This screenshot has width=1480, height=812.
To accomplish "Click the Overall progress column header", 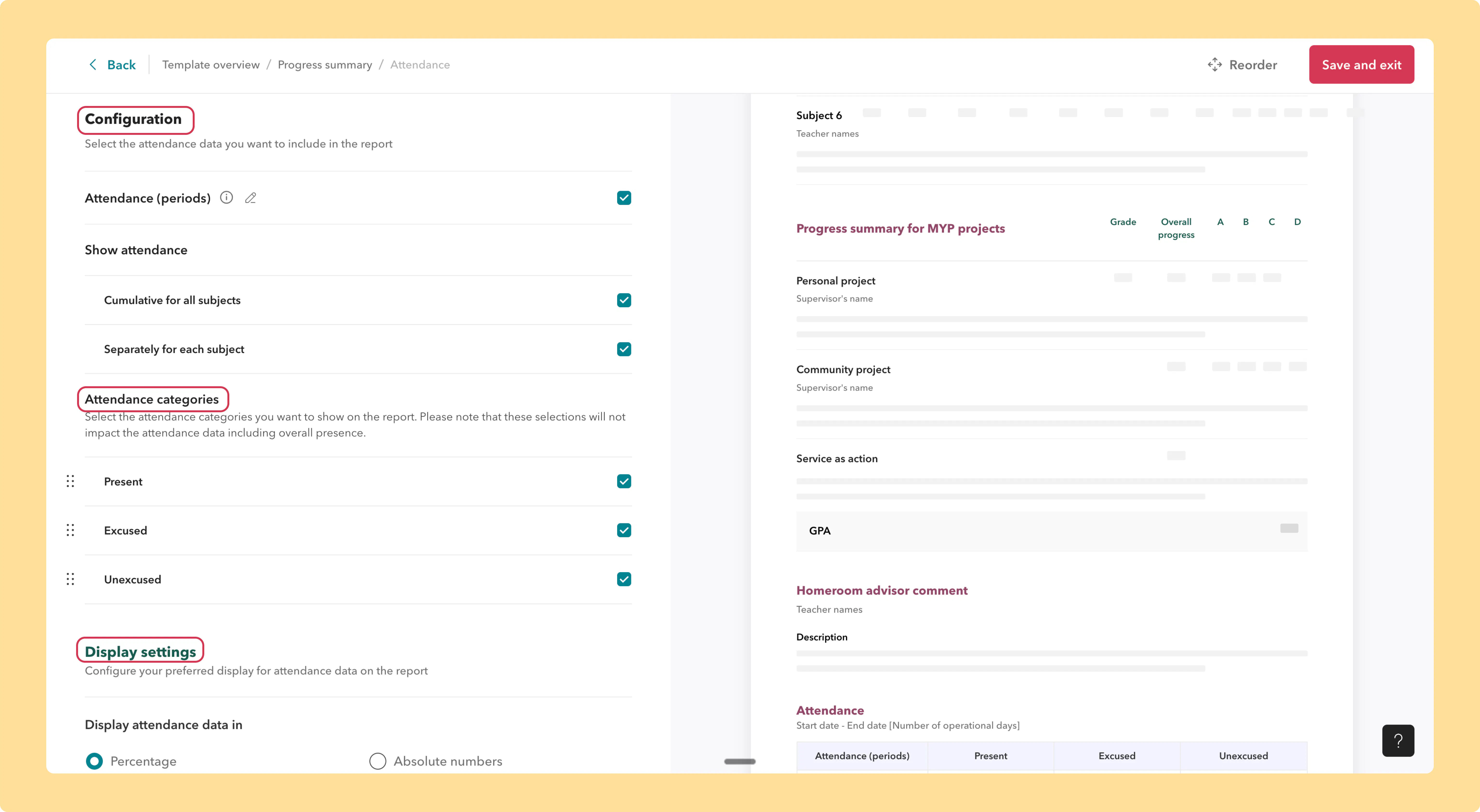I will [x=1176, y=228].
